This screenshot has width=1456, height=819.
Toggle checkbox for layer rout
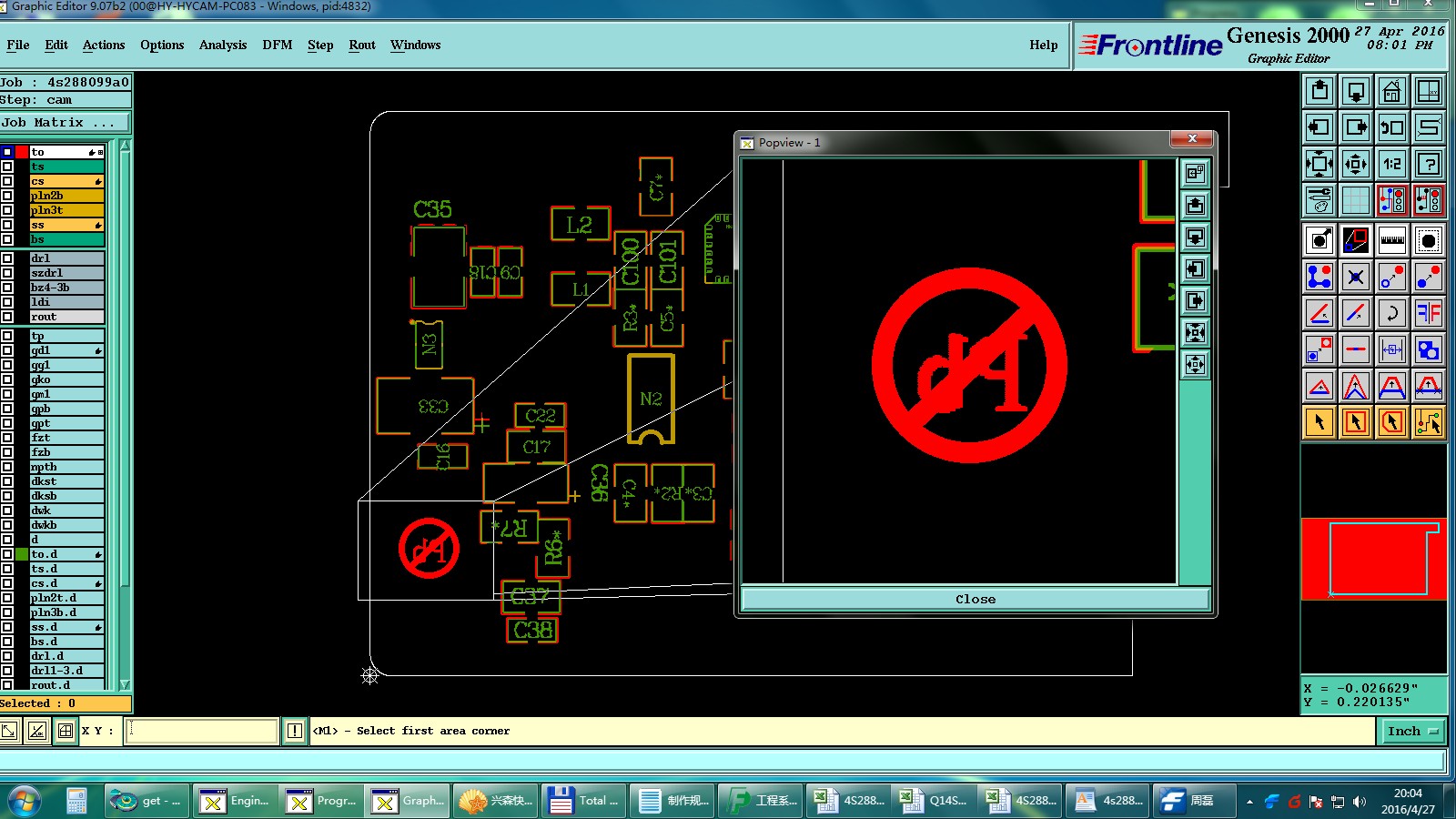click(7, 317)
